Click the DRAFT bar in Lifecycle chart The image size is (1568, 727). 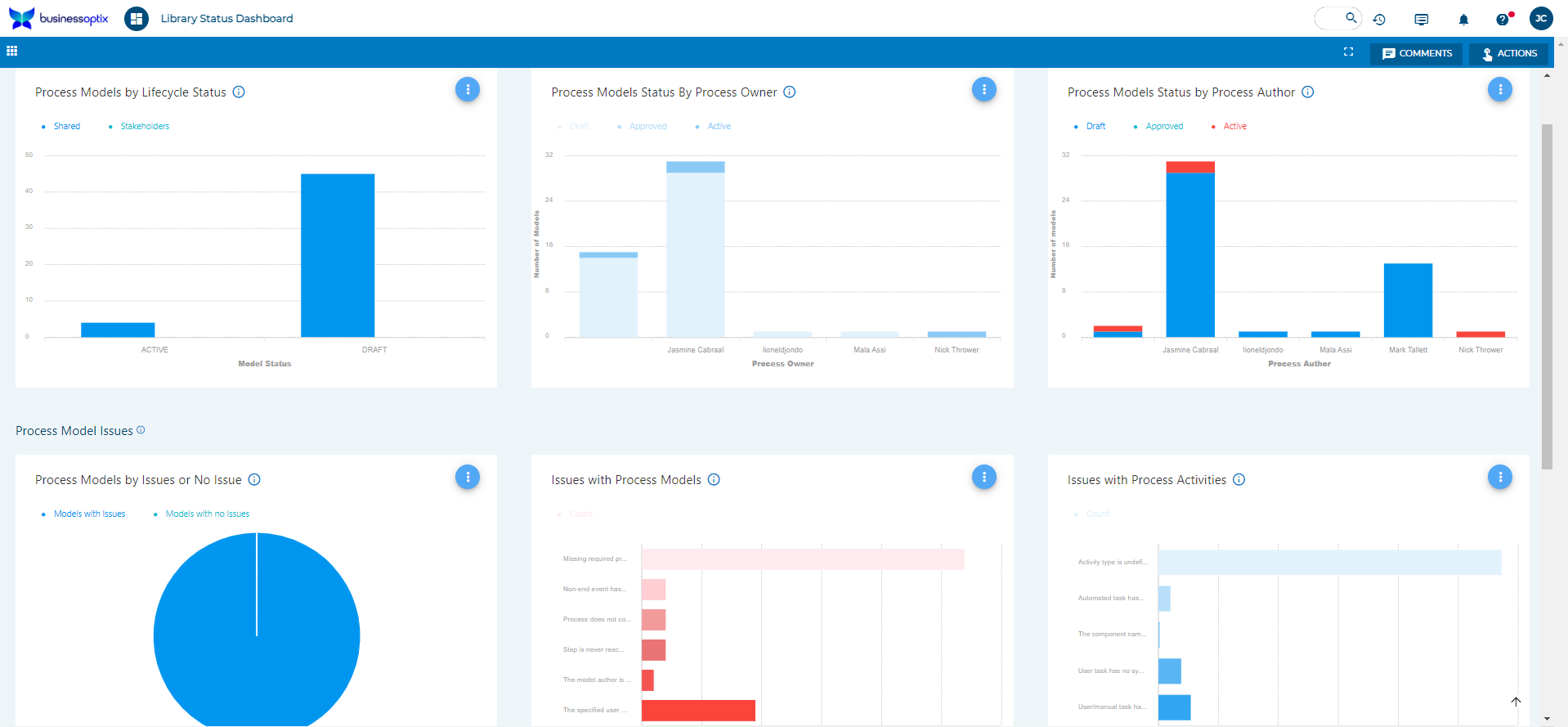pyautogui.click(x=338, y=254)
